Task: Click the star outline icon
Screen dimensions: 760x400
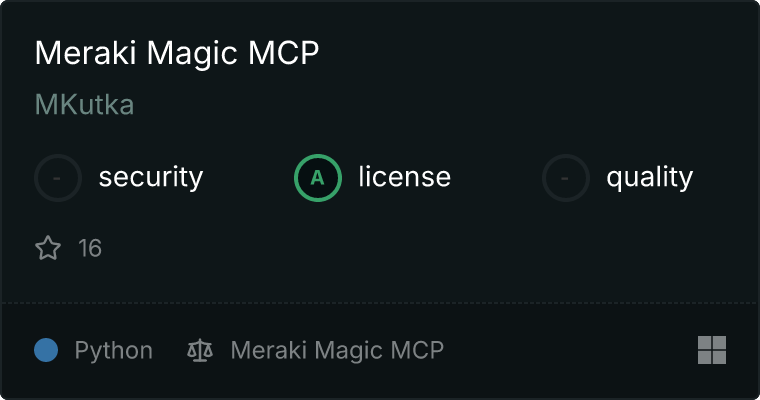Action: (48, 248)
